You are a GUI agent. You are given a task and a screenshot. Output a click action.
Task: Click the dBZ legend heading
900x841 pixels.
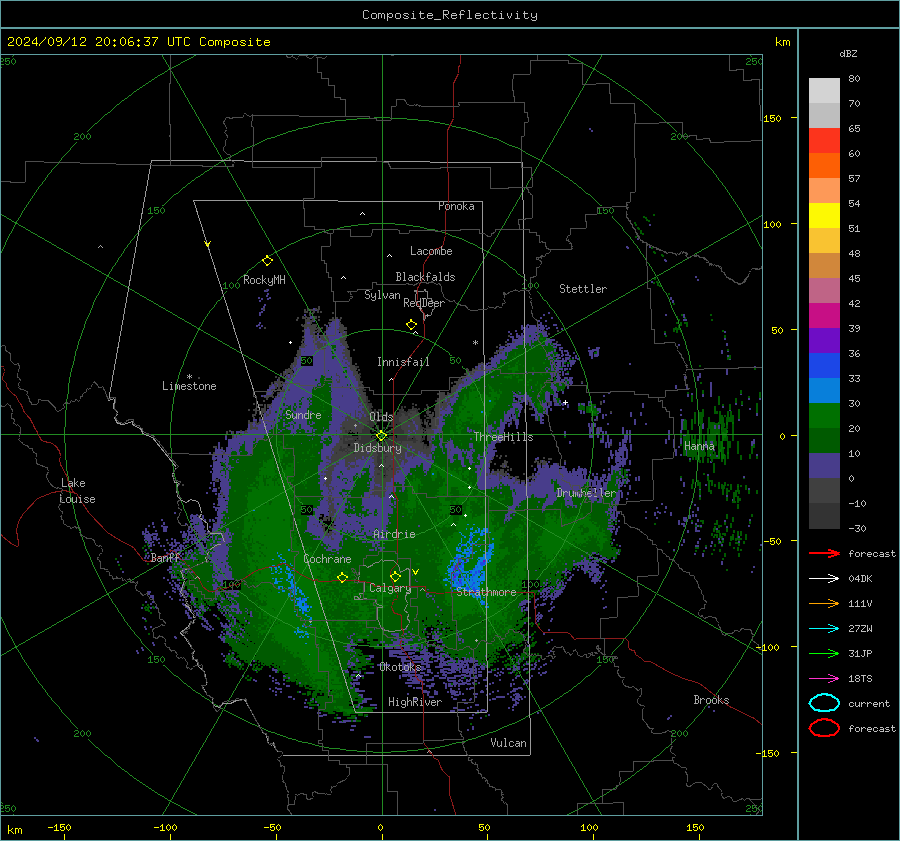click(x=848, y=54)
